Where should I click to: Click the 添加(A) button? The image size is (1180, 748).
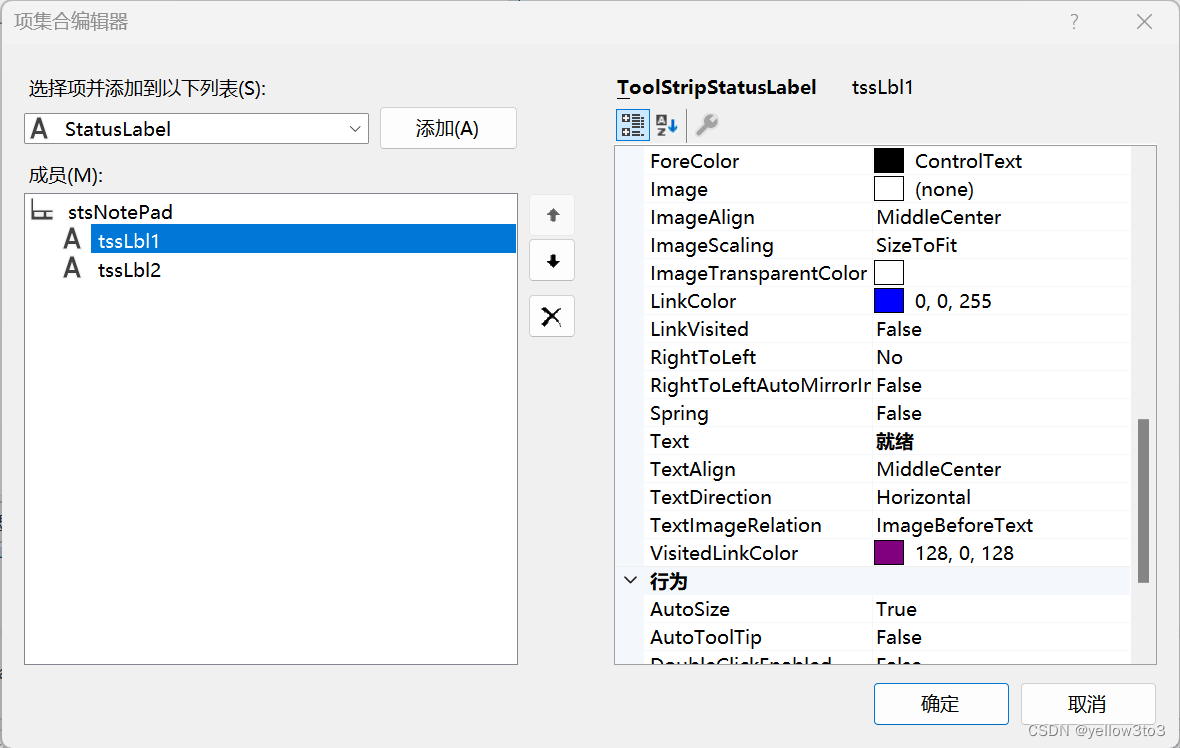click(448, 128)
